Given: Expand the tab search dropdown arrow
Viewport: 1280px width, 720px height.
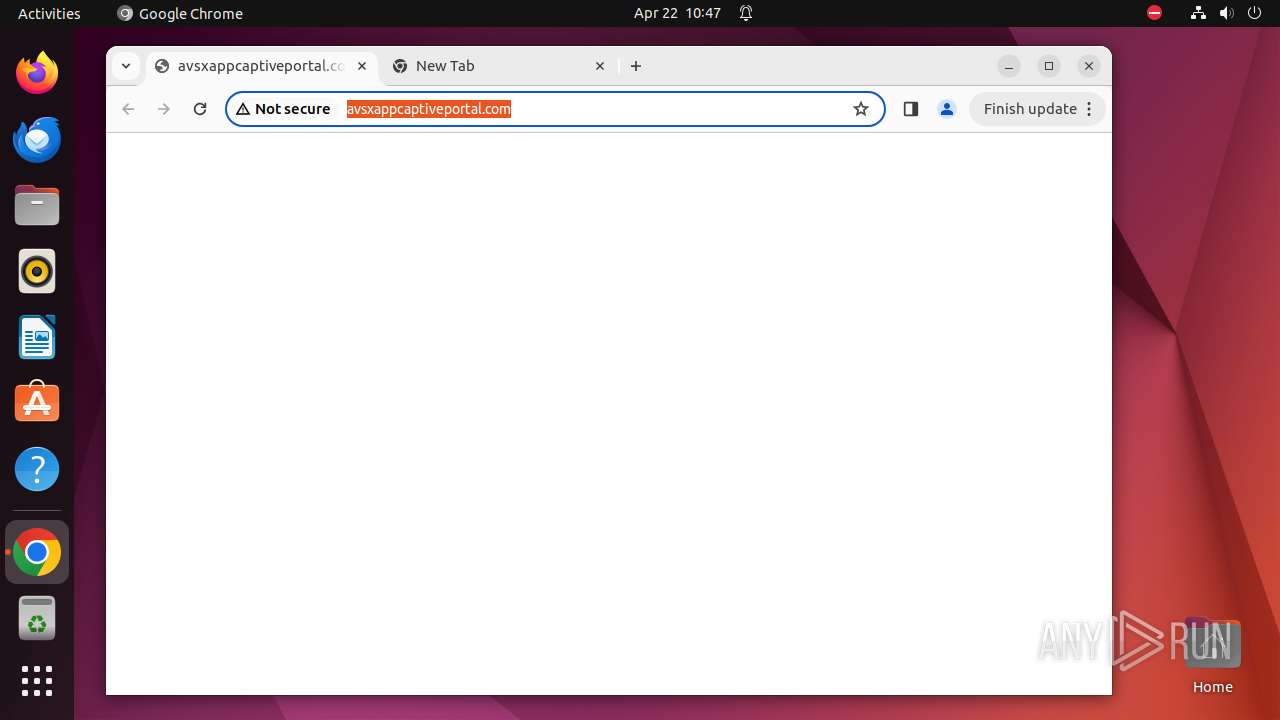Looking at the screenshot, I should [126, 66].
